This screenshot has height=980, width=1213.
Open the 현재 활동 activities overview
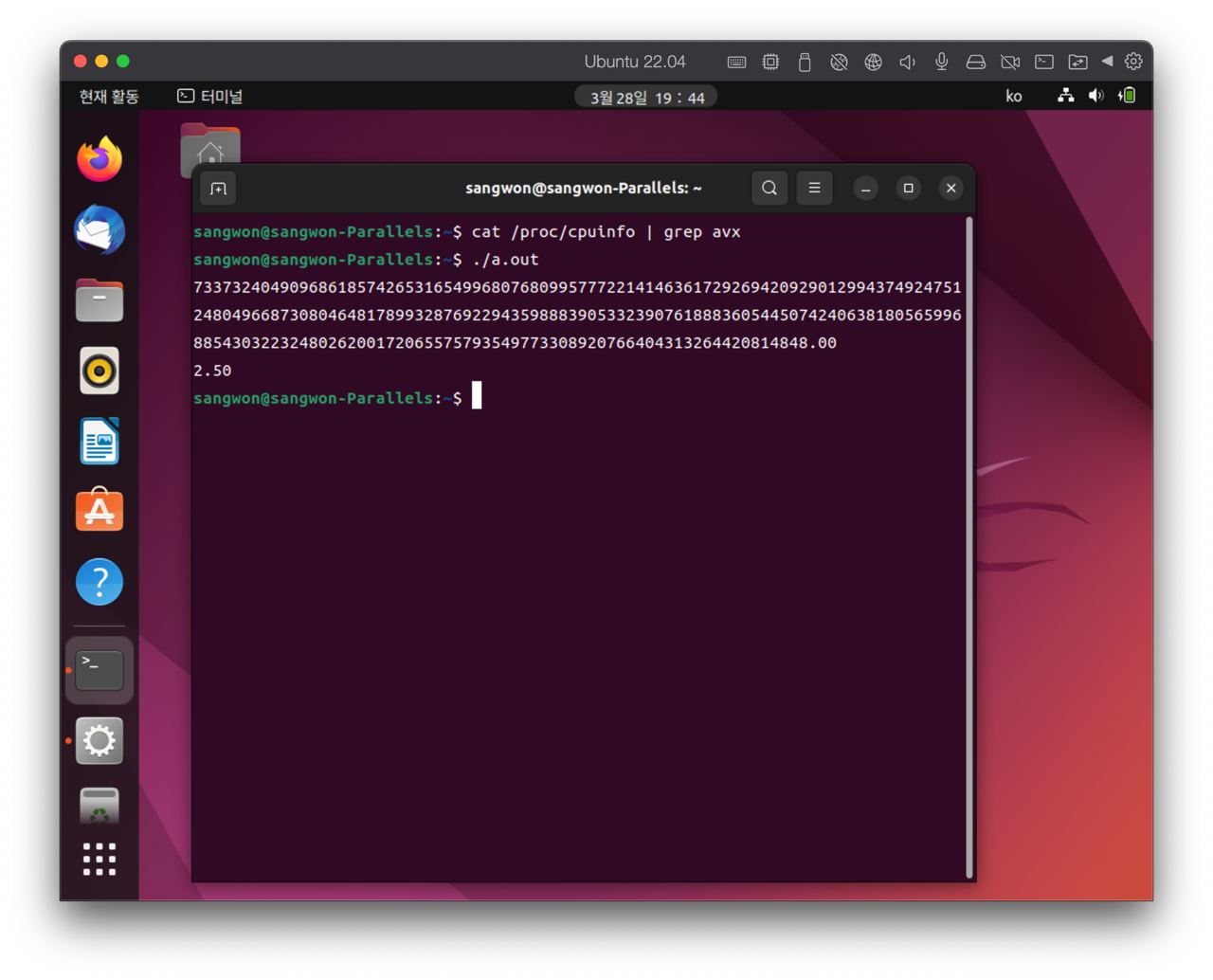(109, 96)
